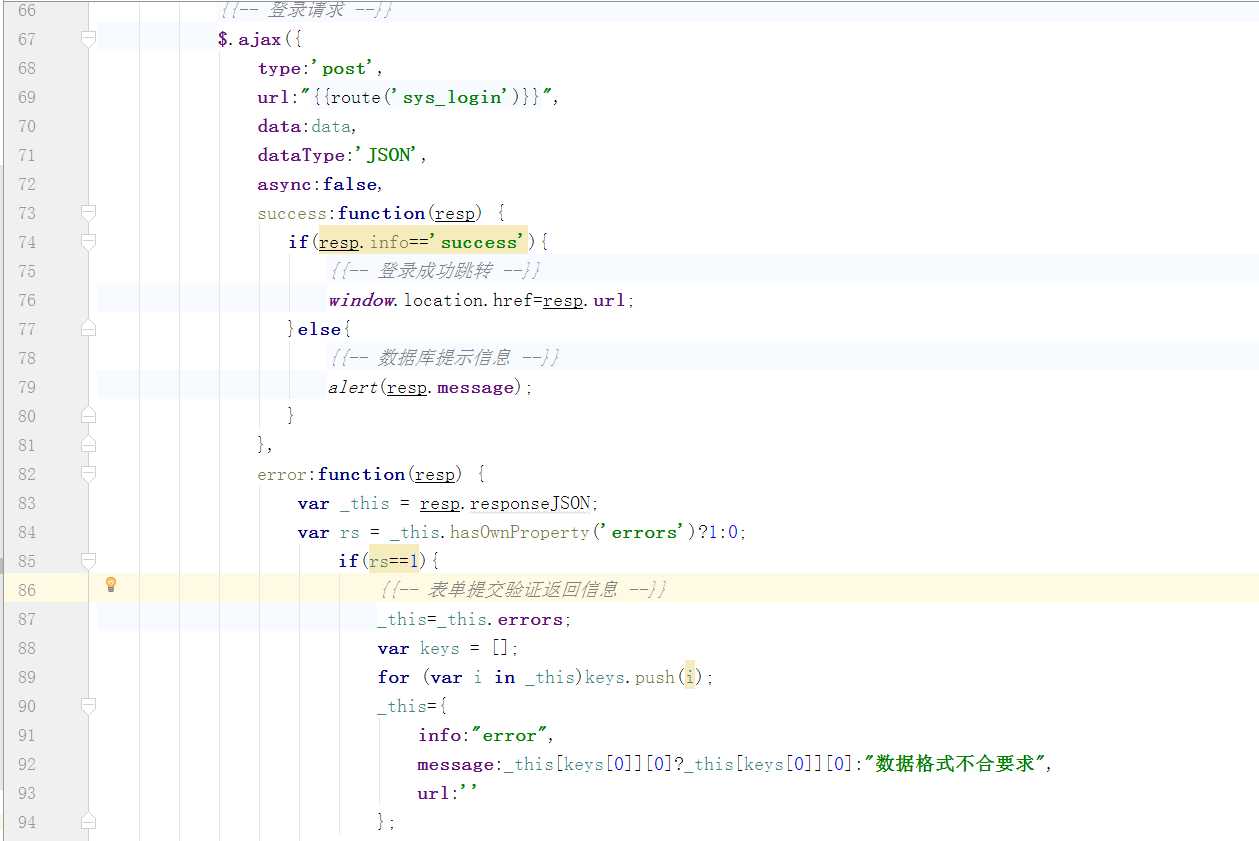Fold the success function at line 73
Screen dimensions: 1259x841
click(88, 213)
